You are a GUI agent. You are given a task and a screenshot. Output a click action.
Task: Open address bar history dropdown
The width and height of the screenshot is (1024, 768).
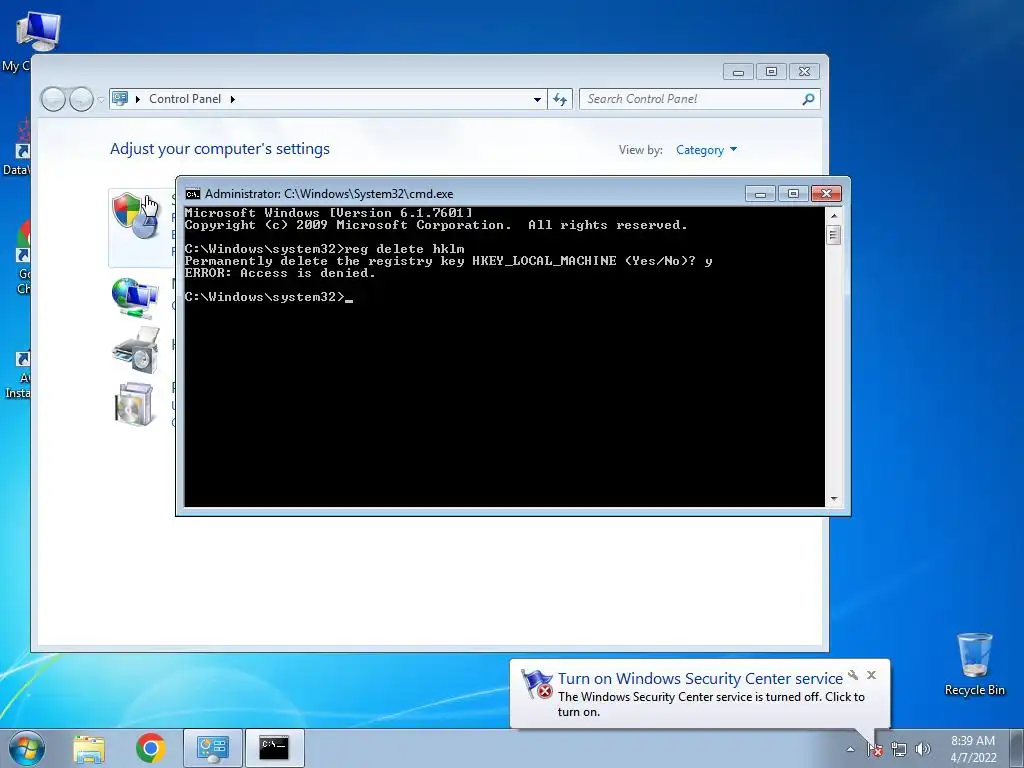pos(537,99)
